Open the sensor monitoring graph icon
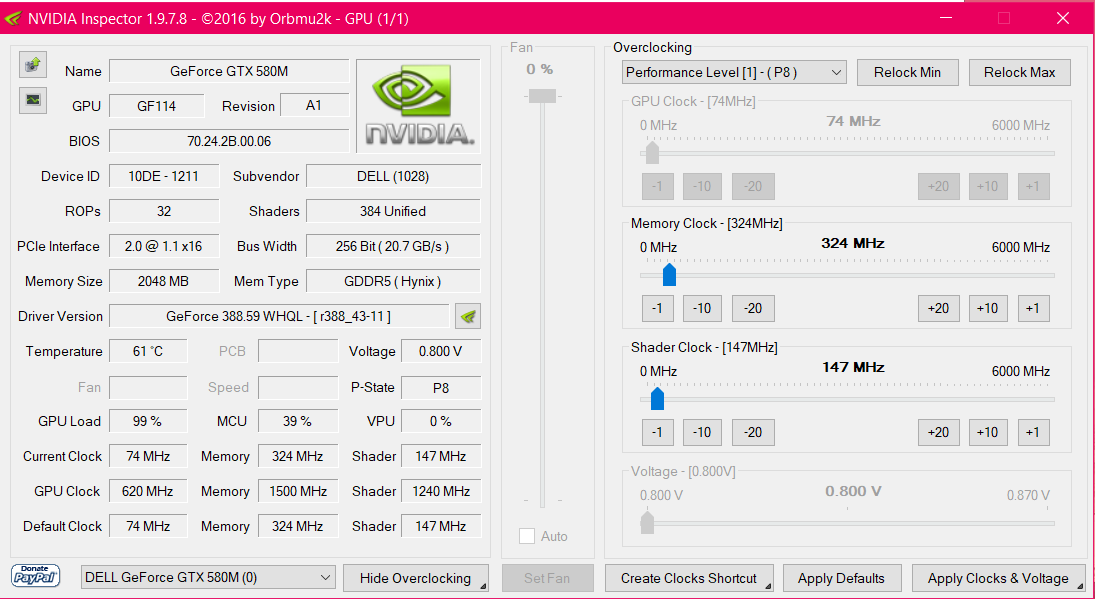Screen dimensions: 1095x599 [32, 100]
